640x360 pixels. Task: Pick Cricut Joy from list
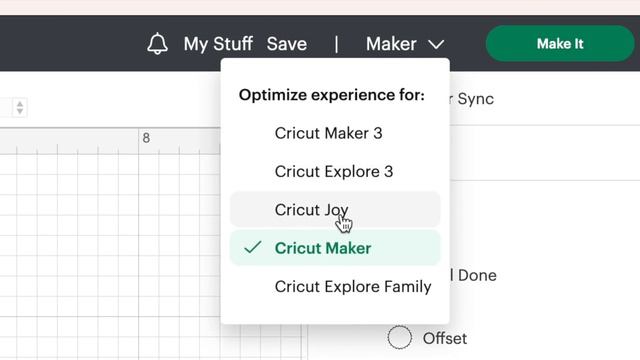click(x=335, y=209)
